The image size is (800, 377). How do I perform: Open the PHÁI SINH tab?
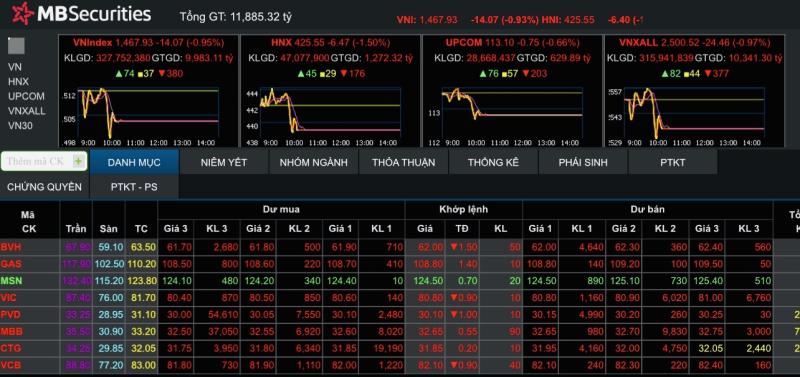(583, 162)
